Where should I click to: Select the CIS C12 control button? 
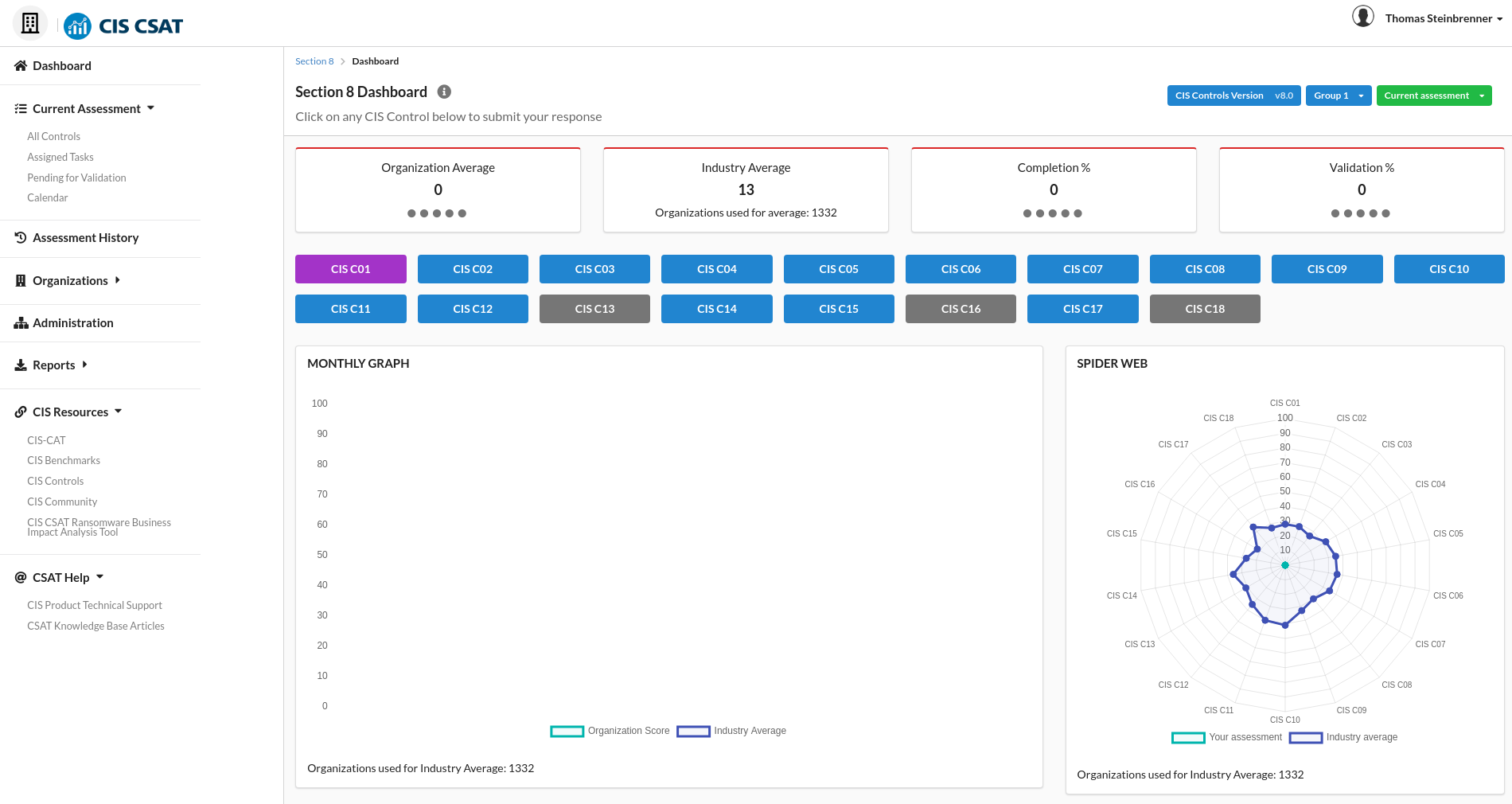tap(473, 309)
